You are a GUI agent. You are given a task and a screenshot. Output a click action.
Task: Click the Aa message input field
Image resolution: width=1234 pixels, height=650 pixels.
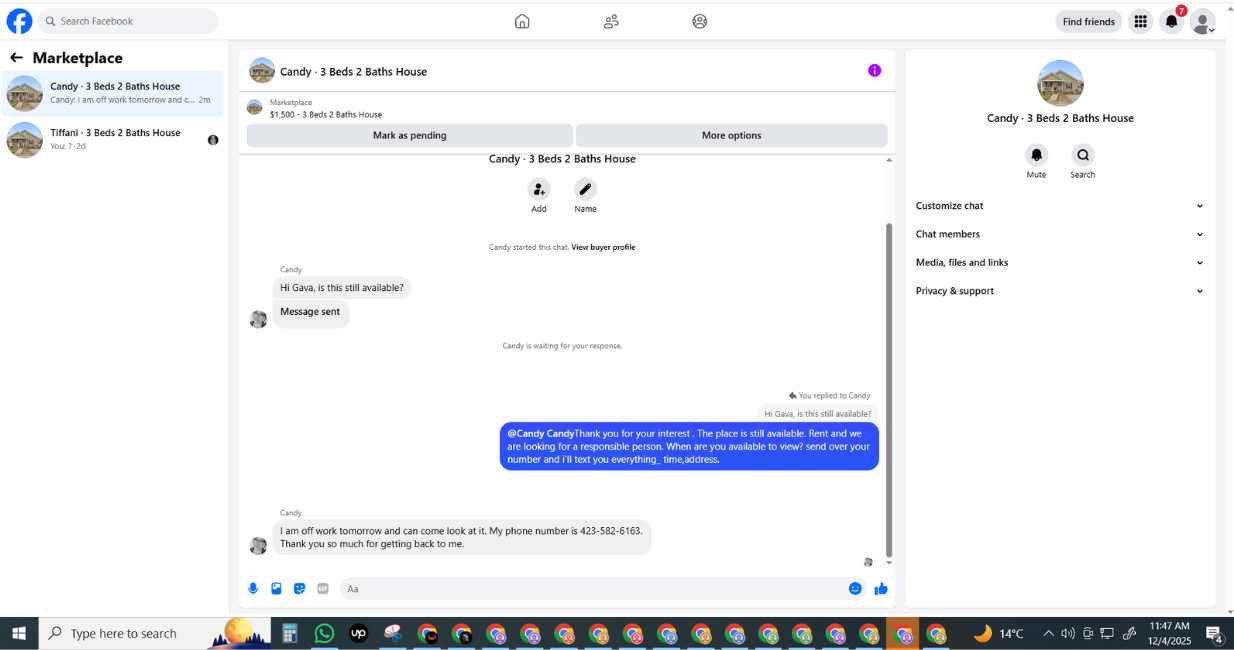pyautogui.click(x=593, y=589)
